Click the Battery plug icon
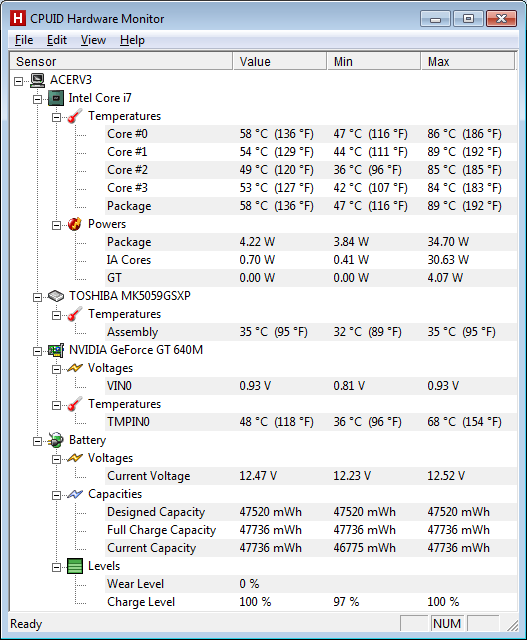Image resolution: width=527 pixels, height=640 pixels. click(56, 440)
